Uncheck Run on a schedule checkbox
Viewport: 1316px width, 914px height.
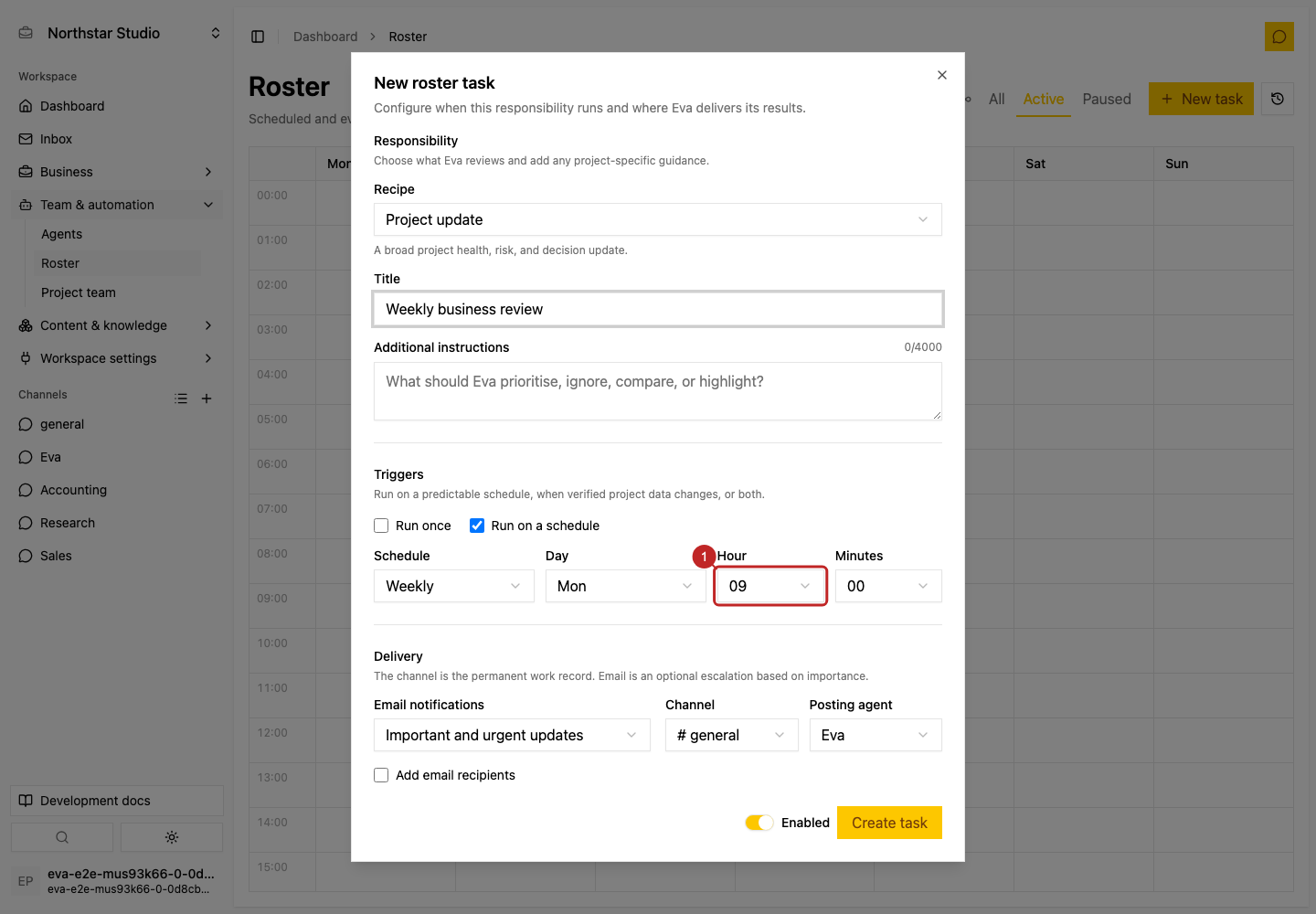477,526
